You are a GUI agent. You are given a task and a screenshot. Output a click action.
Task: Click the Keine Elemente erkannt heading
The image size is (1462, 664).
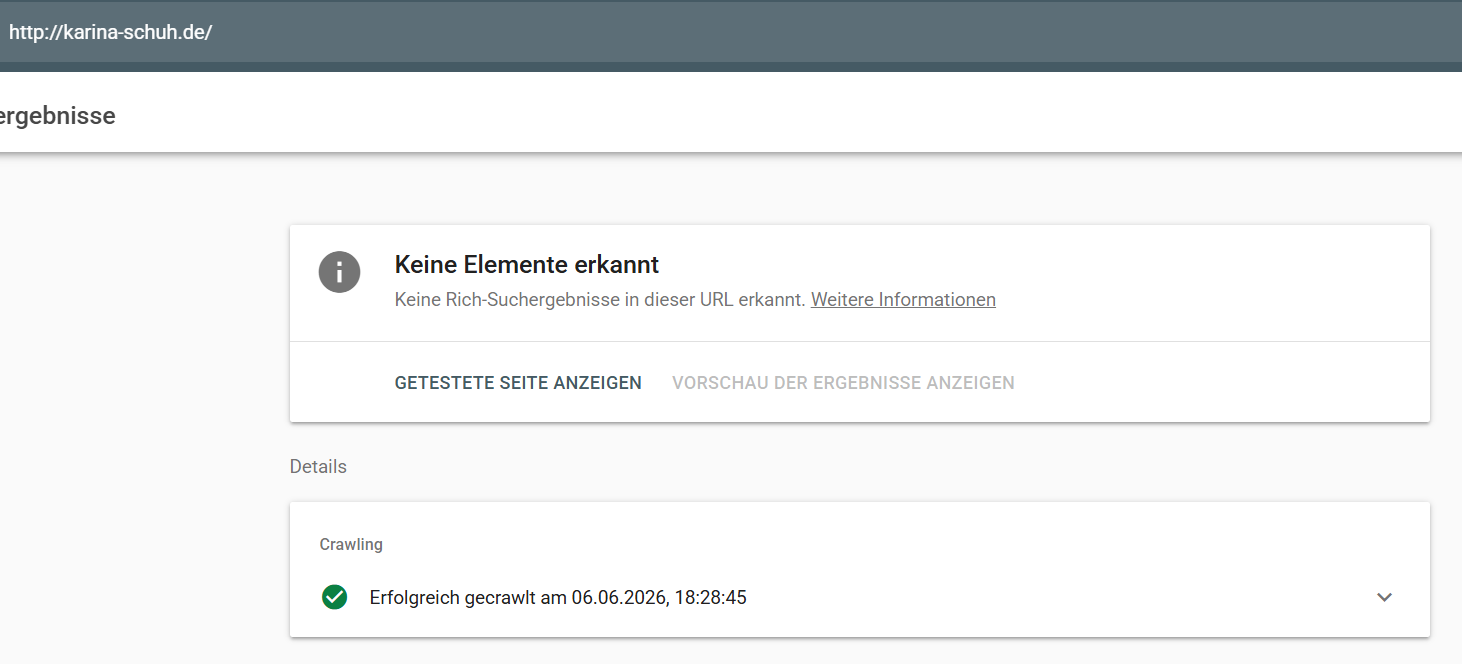[527, 265]
